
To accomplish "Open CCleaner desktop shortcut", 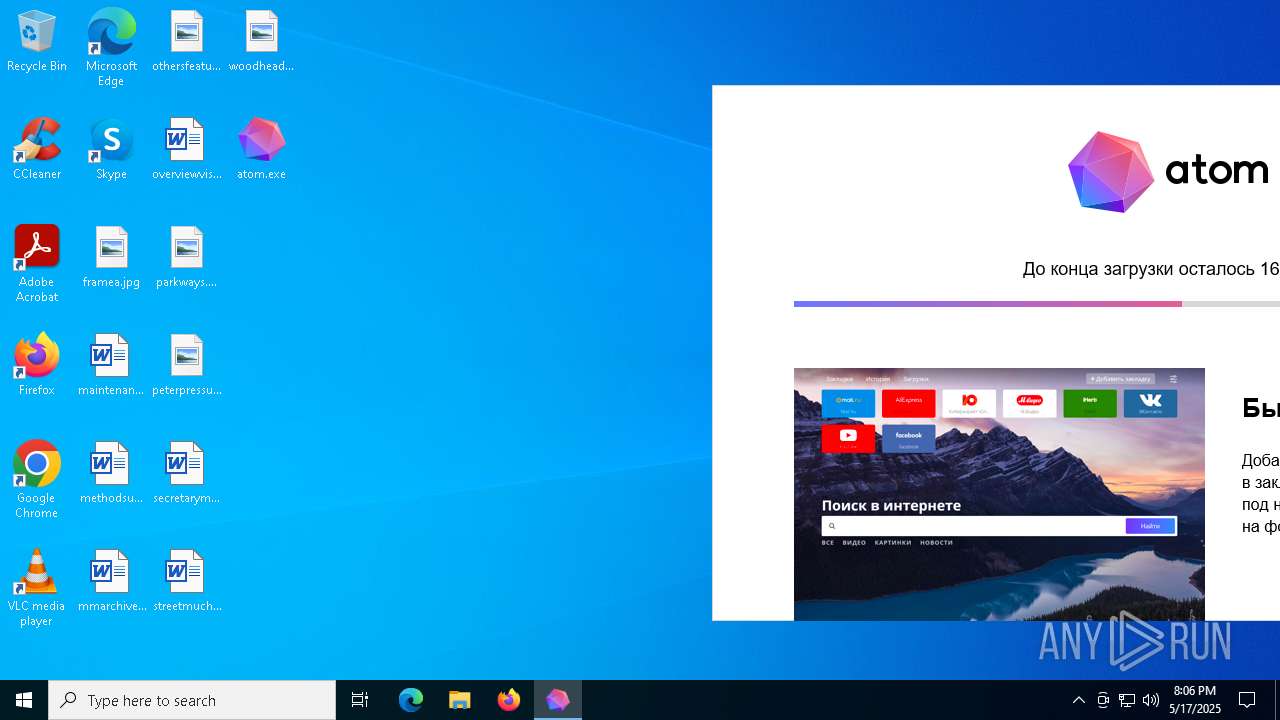I will [37, 150].
